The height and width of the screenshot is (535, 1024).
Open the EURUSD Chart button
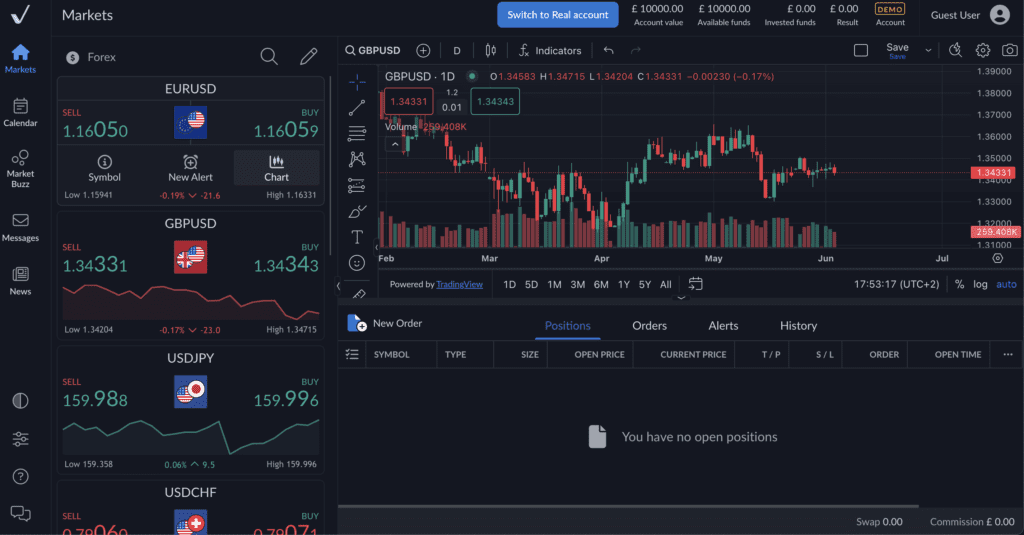tap(276, 168)
